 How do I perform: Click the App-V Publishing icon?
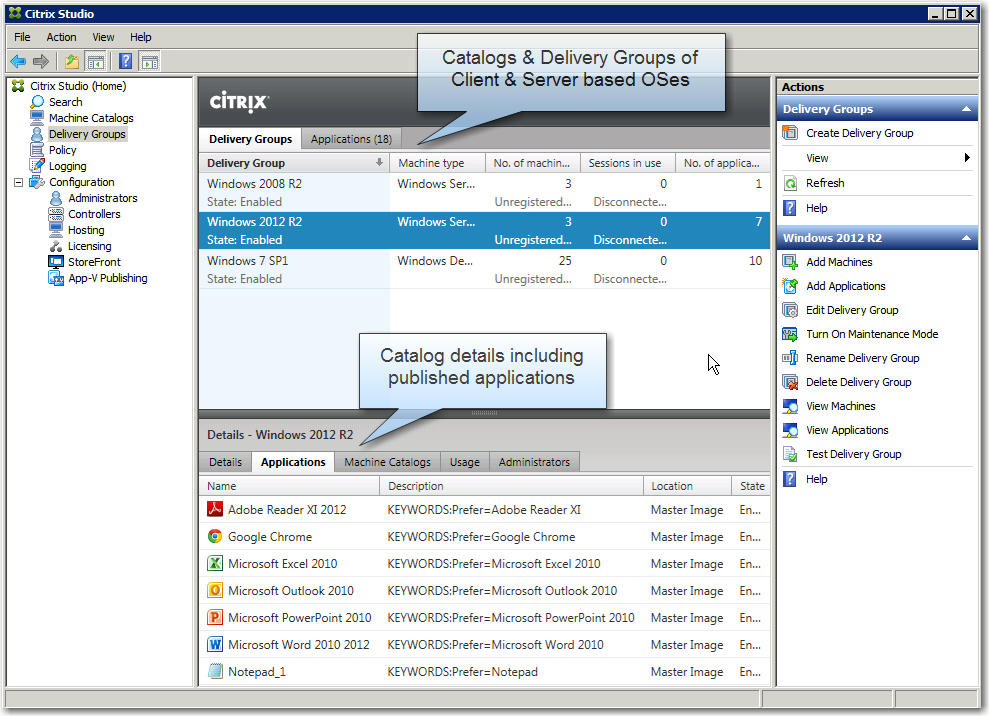pyautogui.click(x=56, y=278)
